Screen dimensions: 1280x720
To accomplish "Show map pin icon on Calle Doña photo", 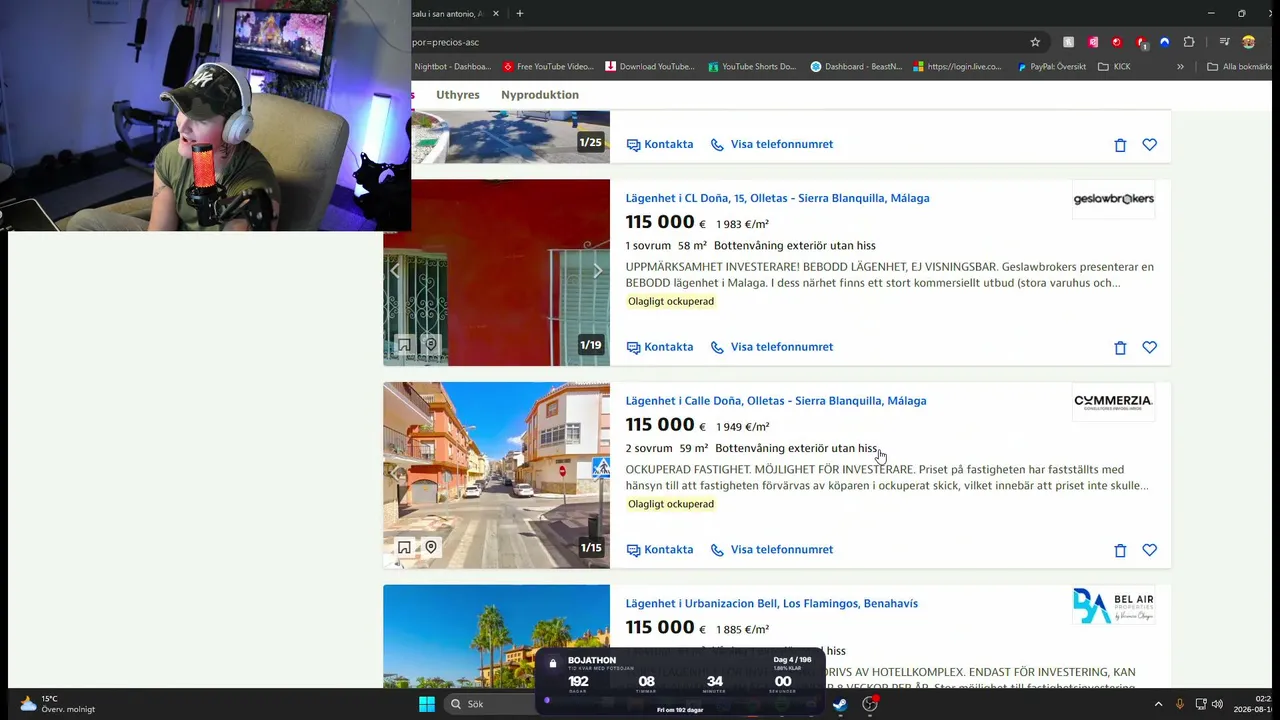I will (431, 547).
